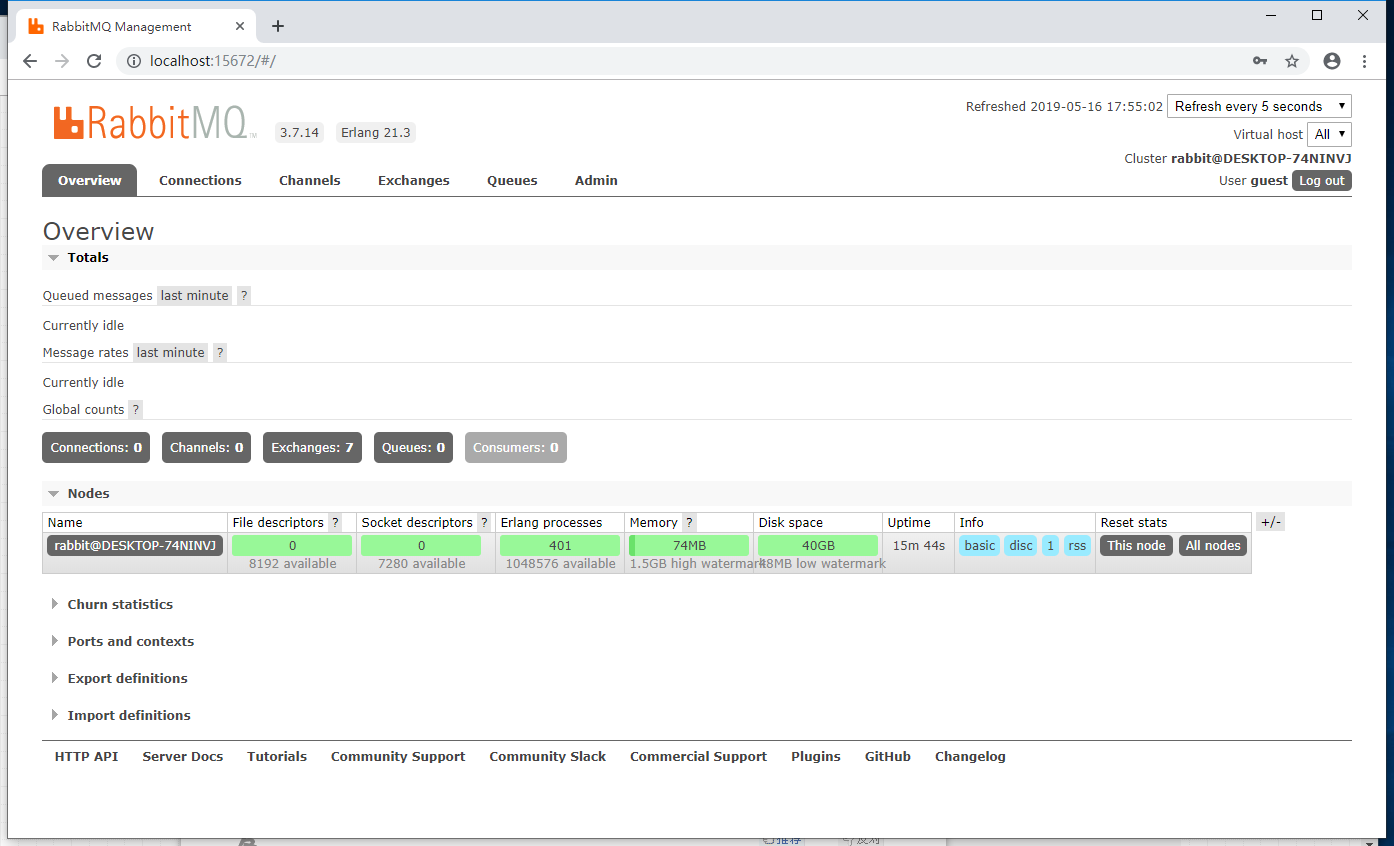Switch to the Admin tab
The width and height of the screenshot is (1394, 846).
[596, 180]
